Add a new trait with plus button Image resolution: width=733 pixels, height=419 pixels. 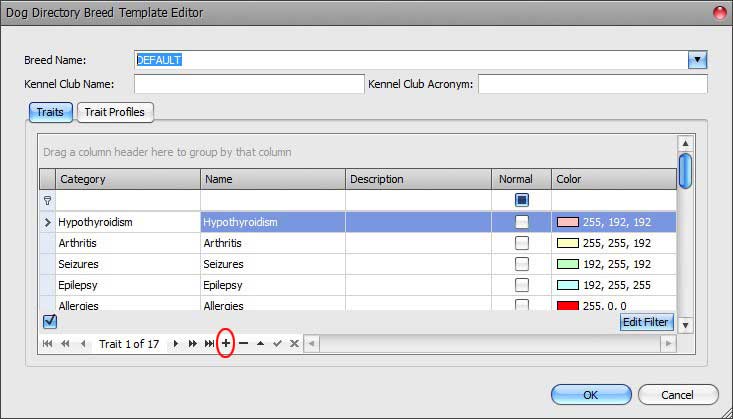tap(226, 344)
